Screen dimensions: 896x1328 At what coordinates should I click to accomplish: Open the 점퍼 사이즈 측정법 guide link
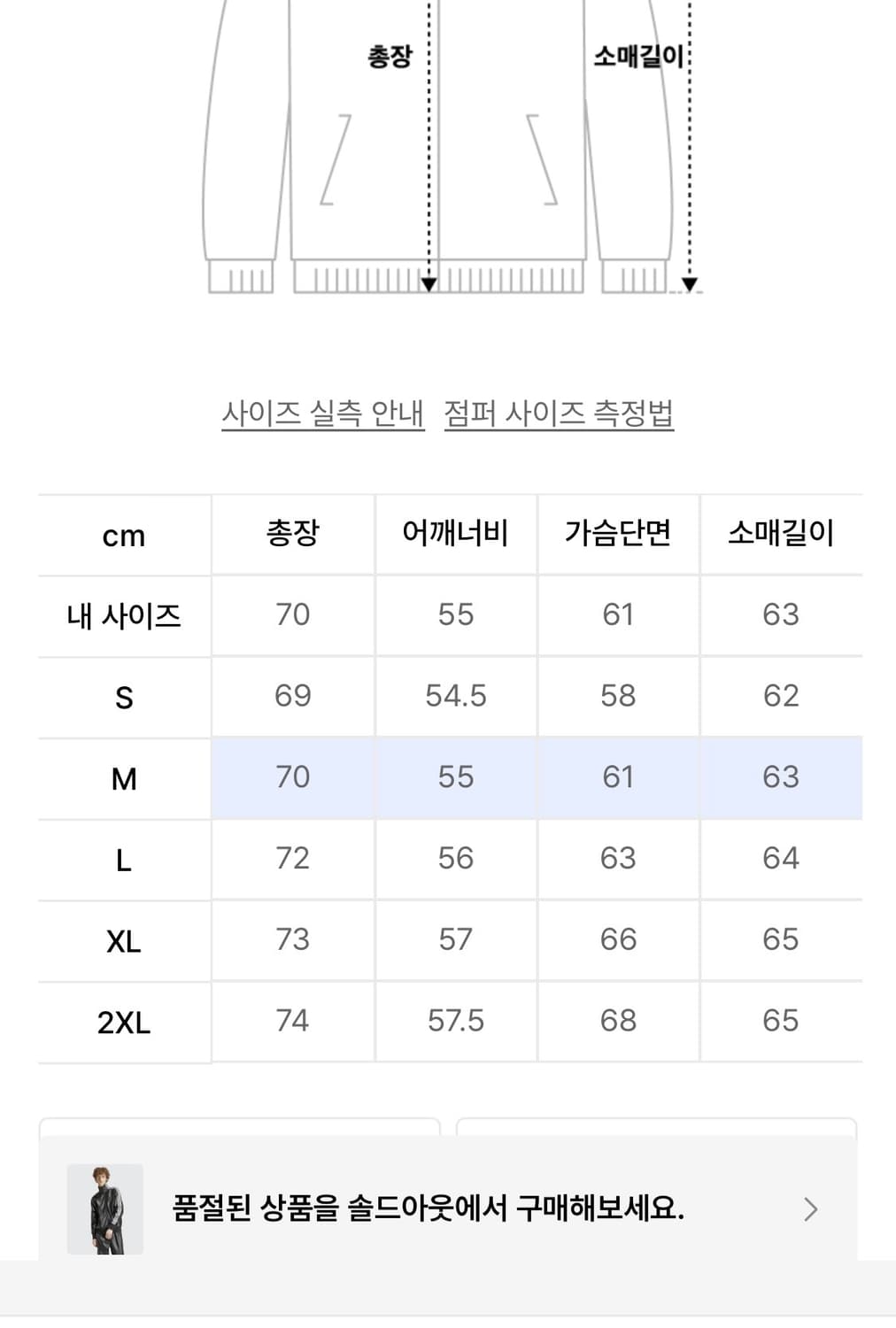[560, 413]
